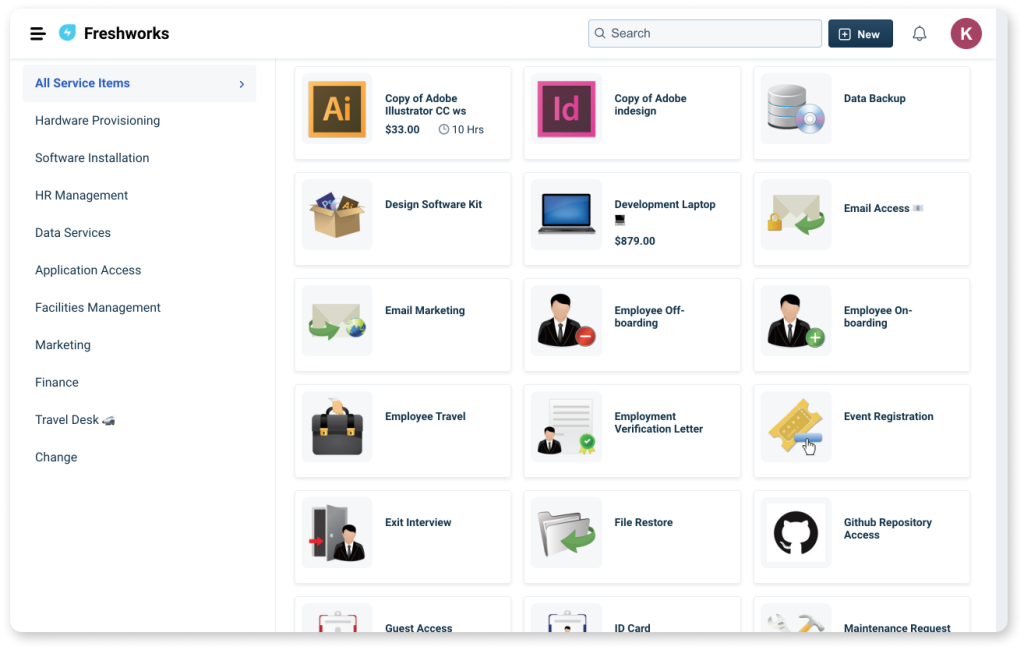Image resolution: width=1024 pixels, height=650 pixels.
Task: Open the K user profile avatar
Action: (x=965, y=33)
